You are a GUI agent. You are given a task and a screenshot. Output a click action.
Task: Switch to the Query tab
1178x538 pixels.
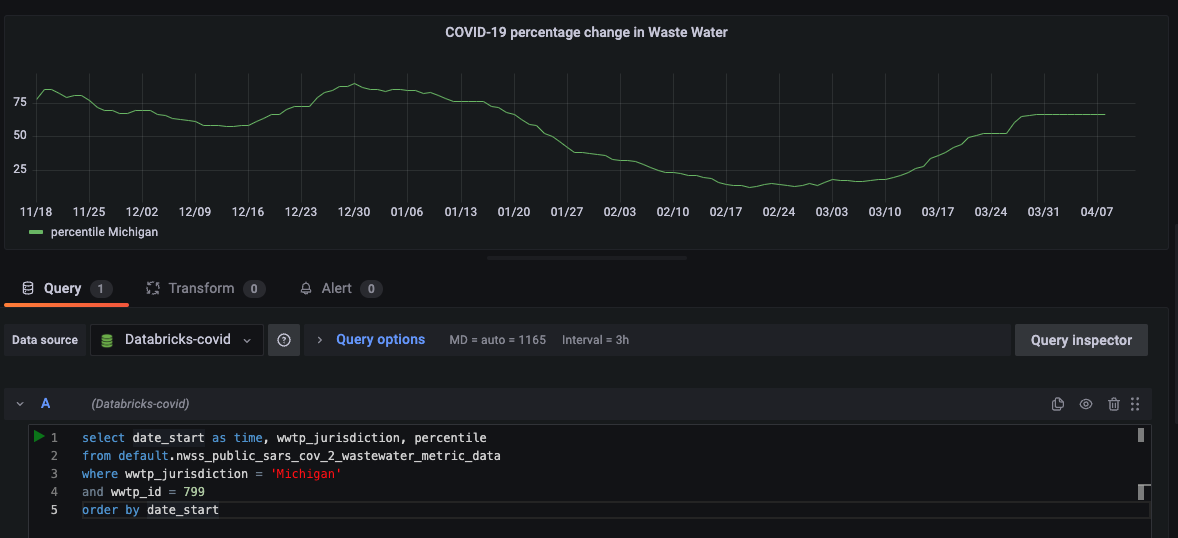coord(62,288)
